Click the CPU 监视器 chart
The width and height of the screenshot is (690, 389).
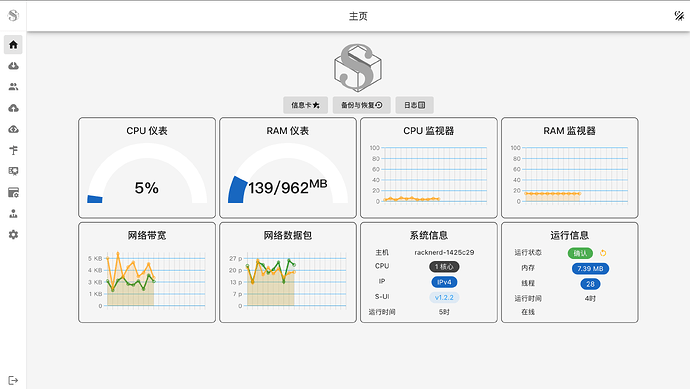click(x=429, y=175)
